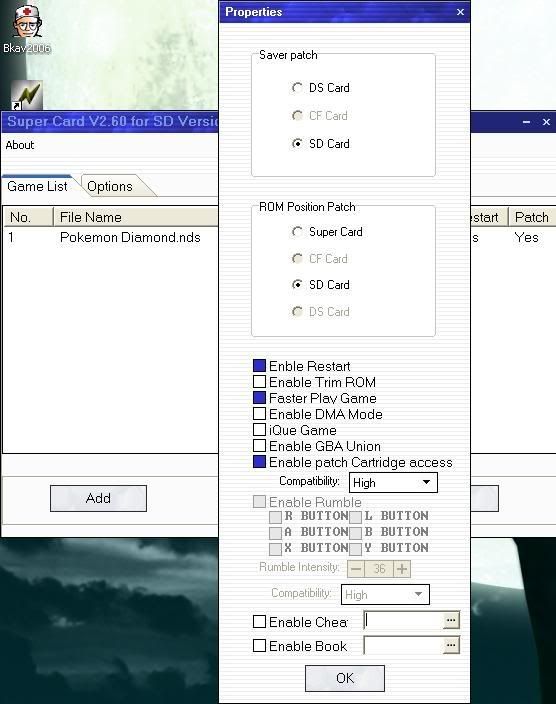
Task: Close the Properties dialog
Action: tap(460, 12)
